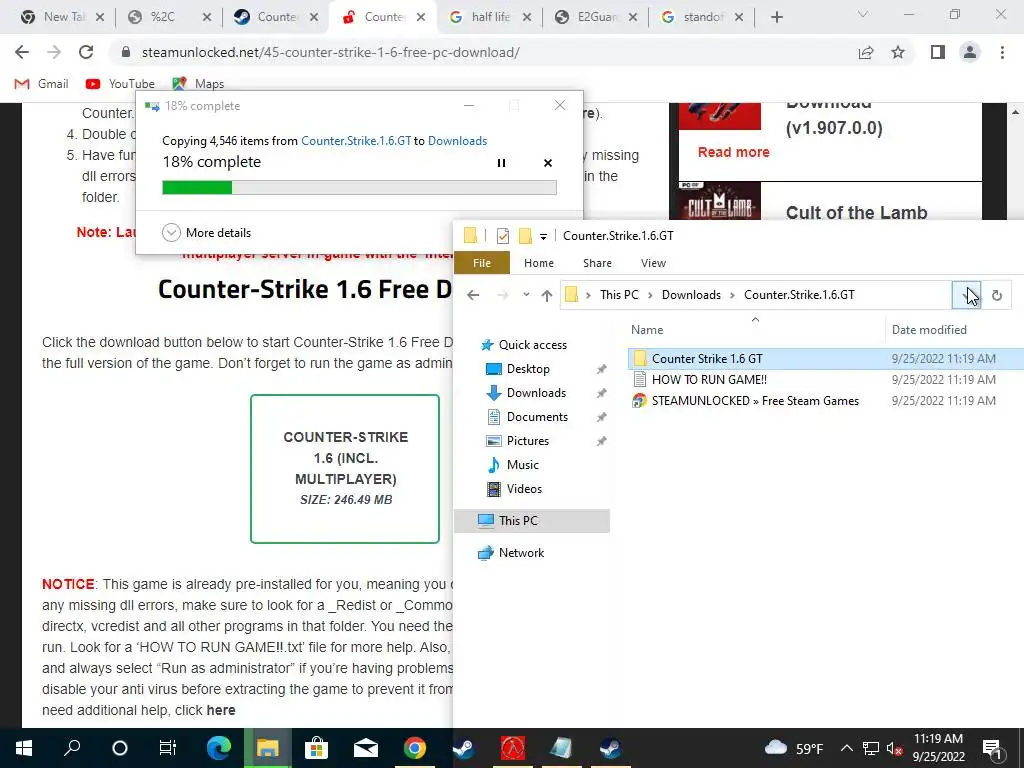Open Cult of the Lamb sidebar entry
The width and height of the screenshot is (1024, 768).
click(856, 213)
